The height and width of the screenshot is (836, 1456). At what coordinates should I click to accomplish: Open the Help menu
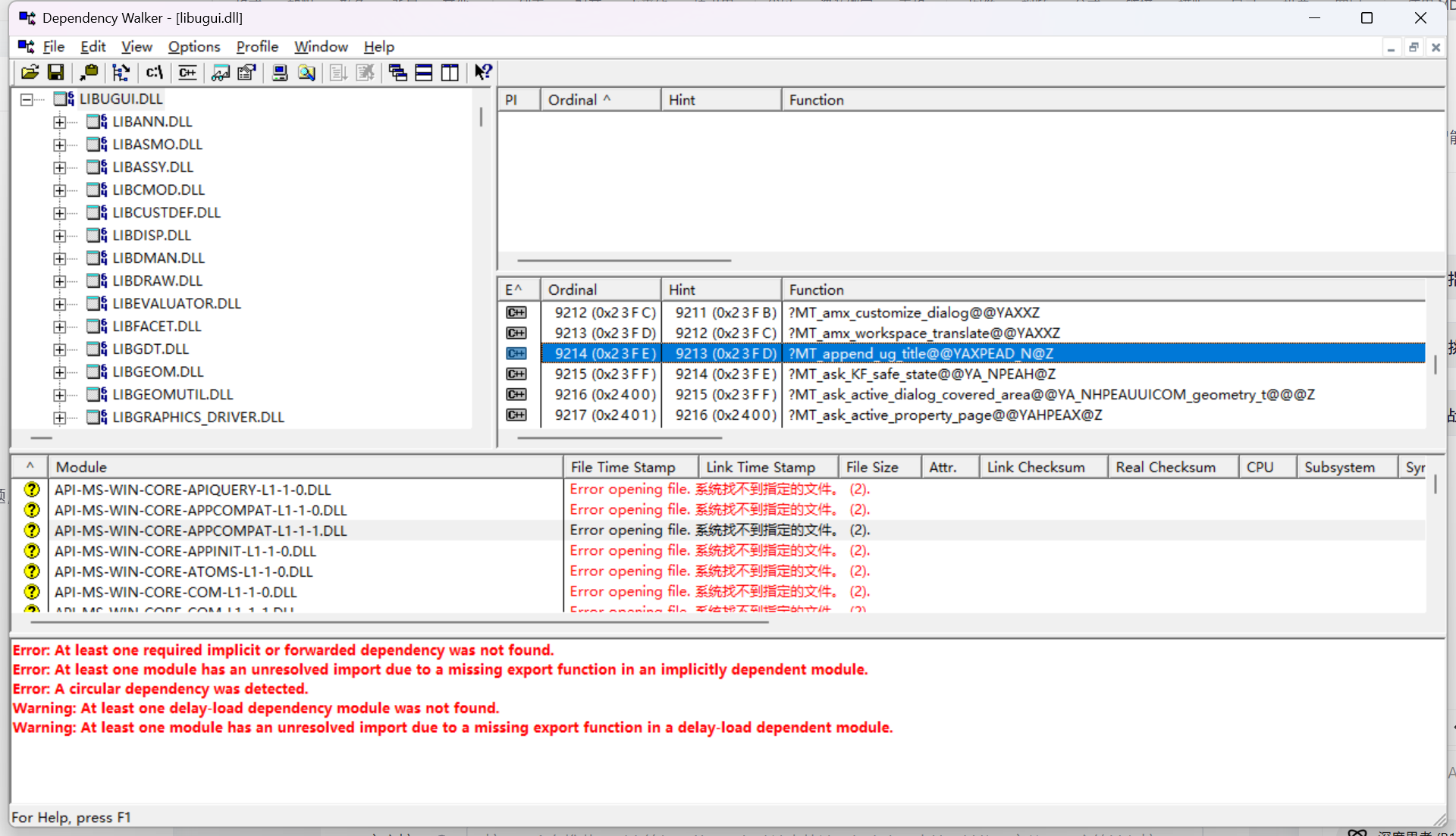[x=378, y=47]
